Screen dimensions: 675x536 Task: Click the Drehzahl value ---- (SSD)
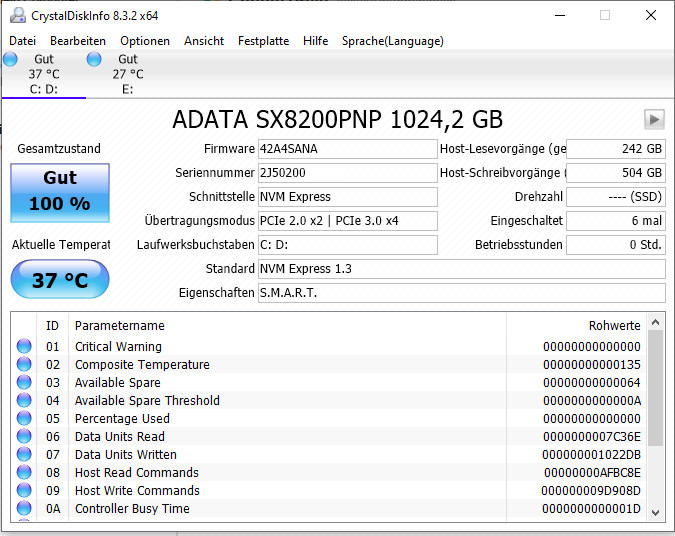coord(616,197)
